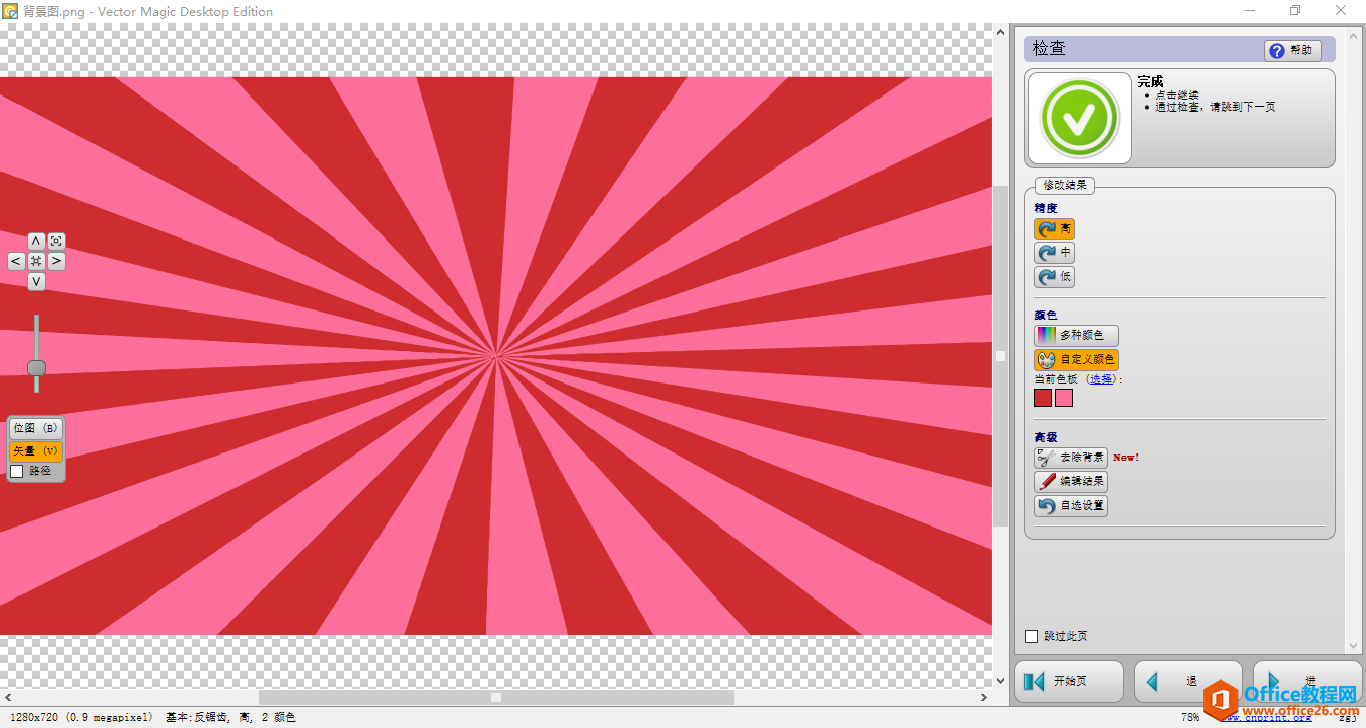Click the 退 back button

[x=1188, y=682]
